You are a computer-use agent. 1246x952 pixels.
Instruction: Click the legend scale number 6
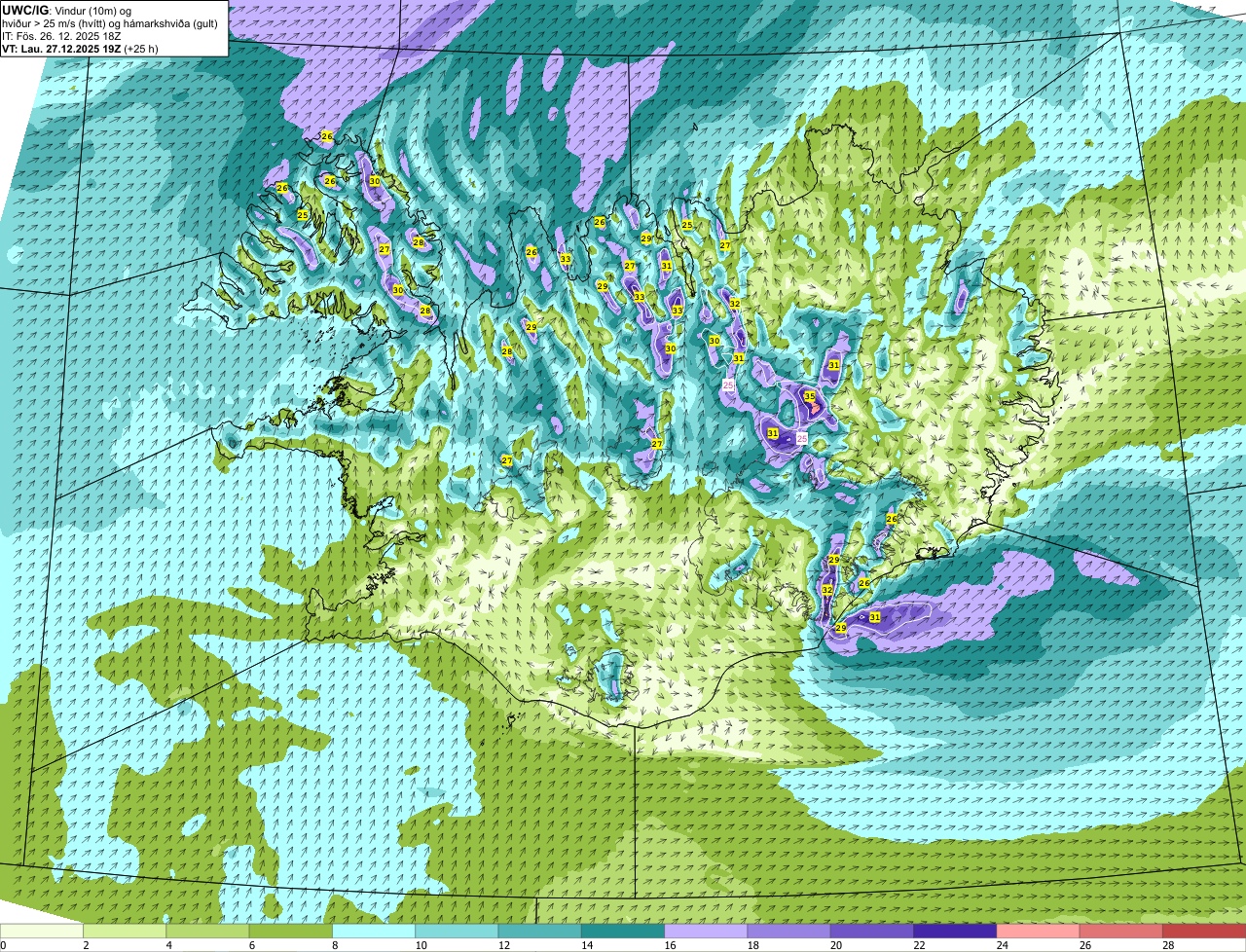pyautogui.click(x=251, y=945)
